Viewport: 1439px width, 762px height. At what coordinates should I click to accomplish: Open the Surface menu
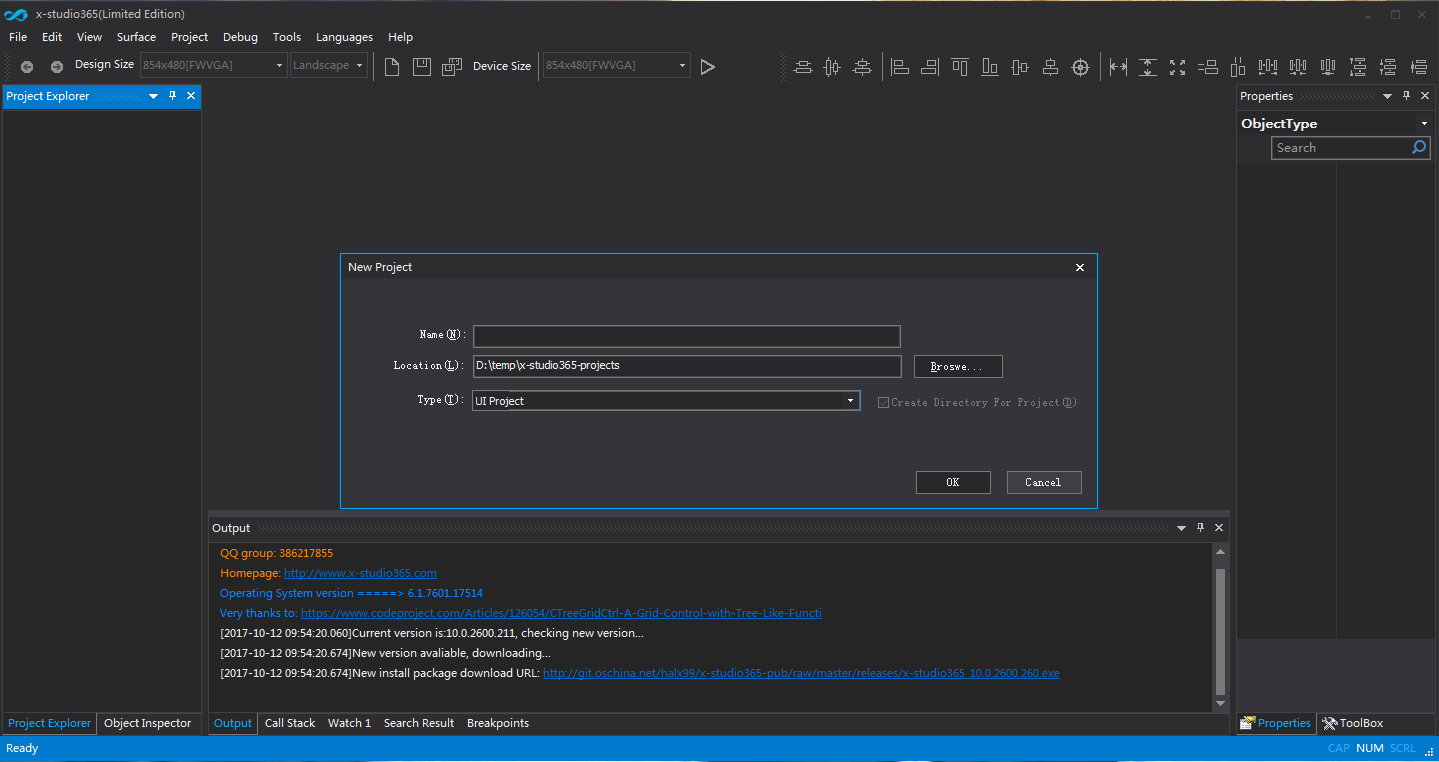point(136,37)
